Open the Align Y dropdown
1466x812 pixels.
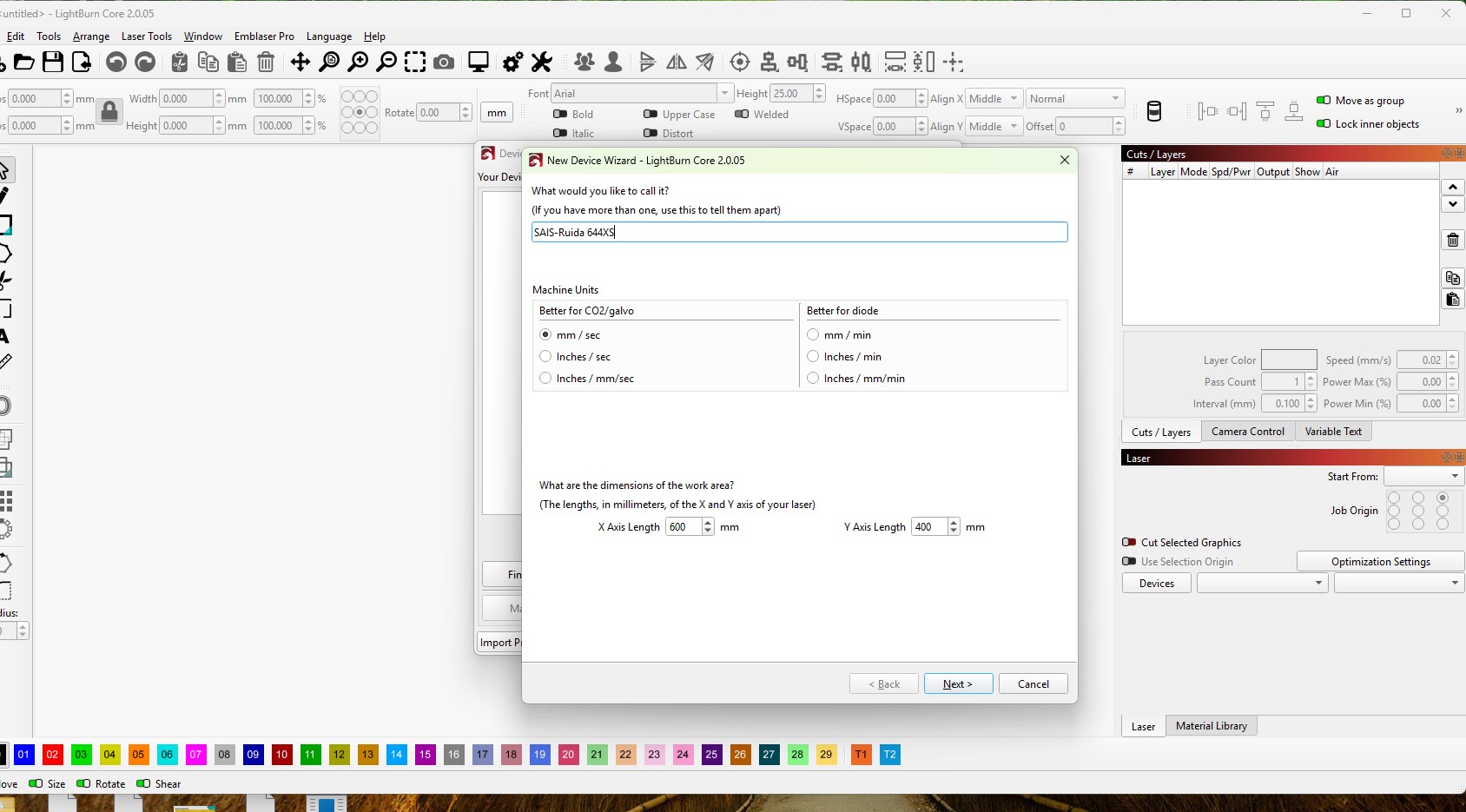(x=994, y=126)
